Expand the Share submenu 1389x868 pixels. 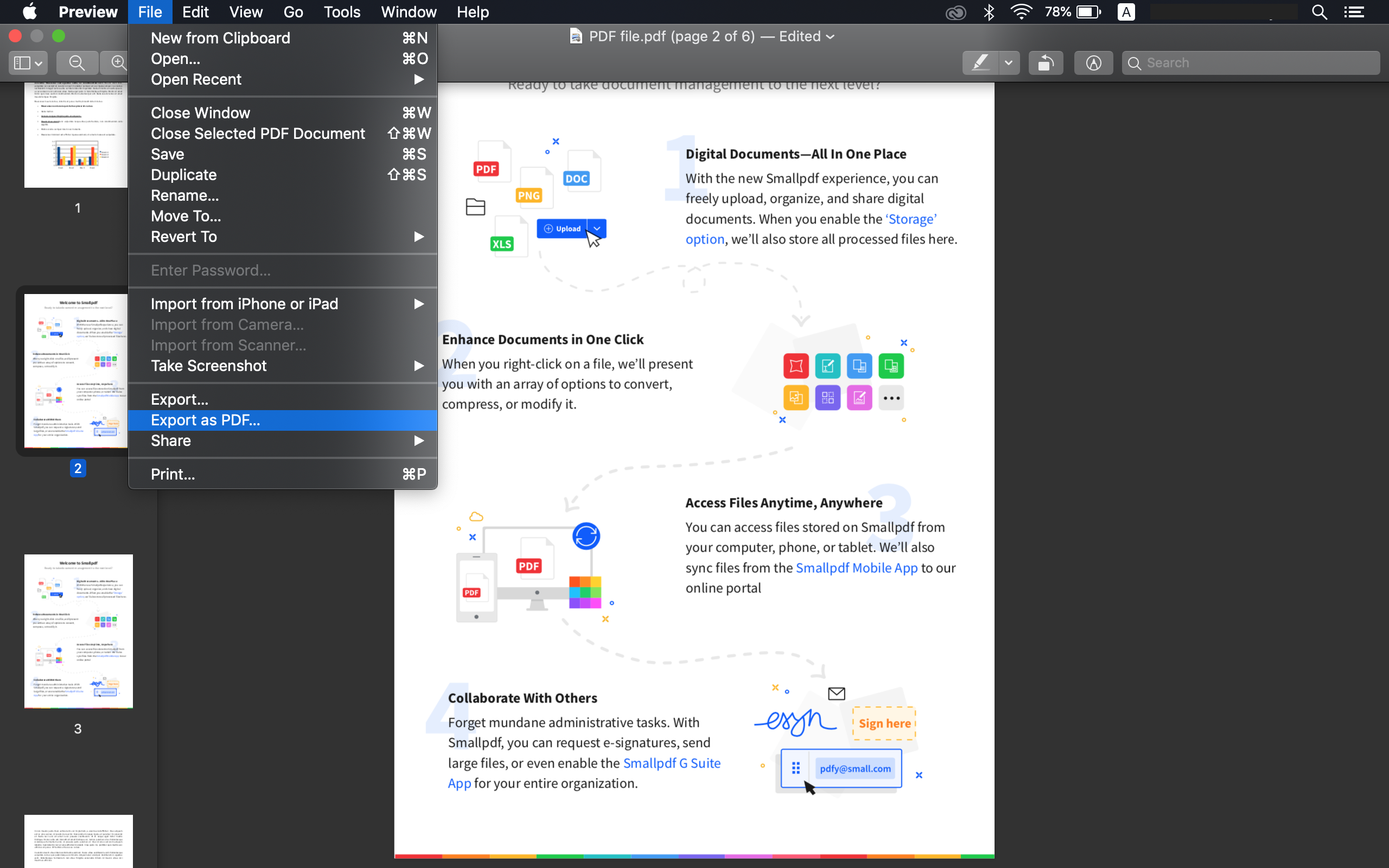click(x=282, y=441)
